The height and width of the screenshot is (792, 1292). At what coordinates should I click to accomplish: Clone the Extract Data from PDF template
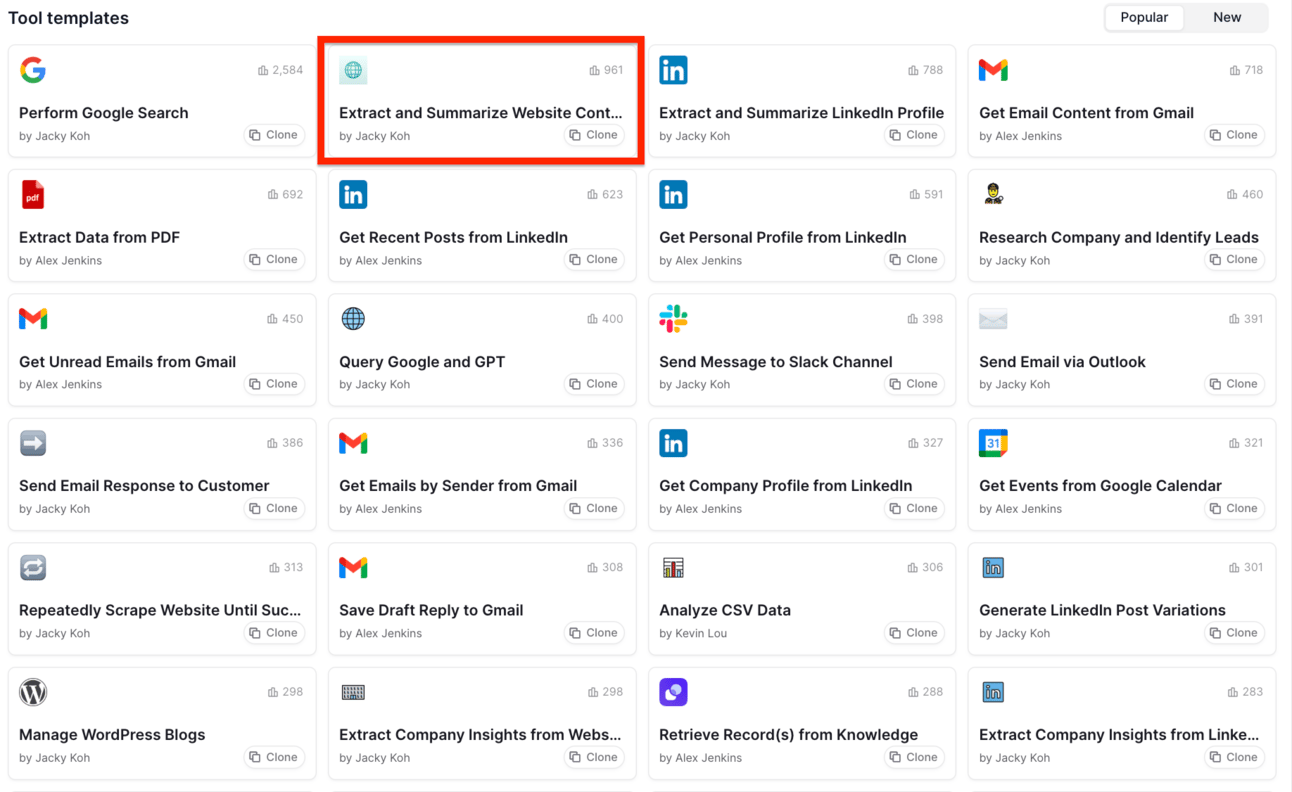(274, 259)
